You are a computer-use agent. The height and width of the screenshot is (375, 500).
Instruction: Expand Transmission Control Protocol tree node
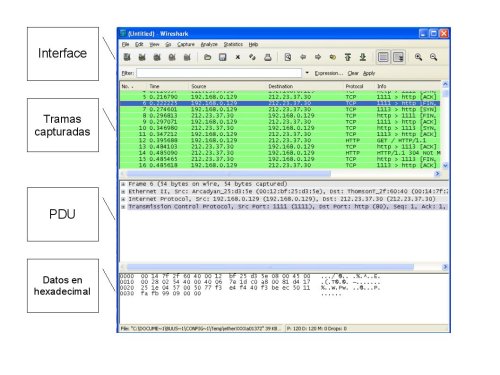click(x=123, y=207)
